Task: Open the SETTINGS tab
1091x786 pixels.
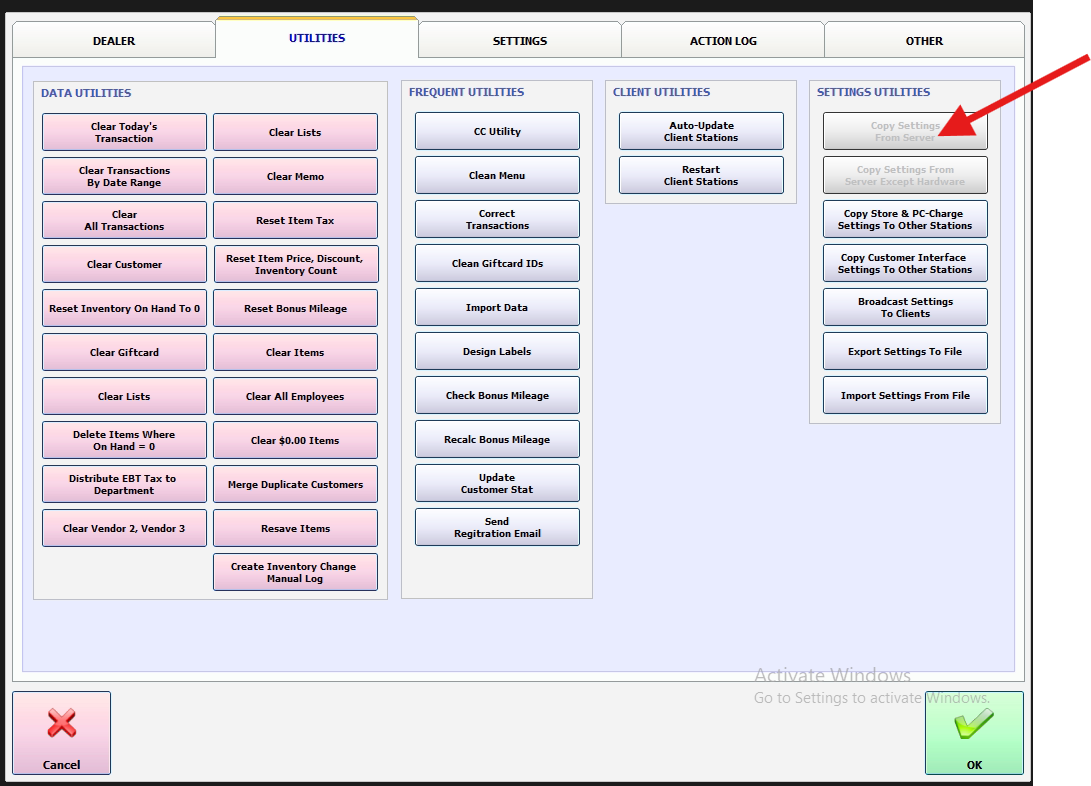Action: 520,40
